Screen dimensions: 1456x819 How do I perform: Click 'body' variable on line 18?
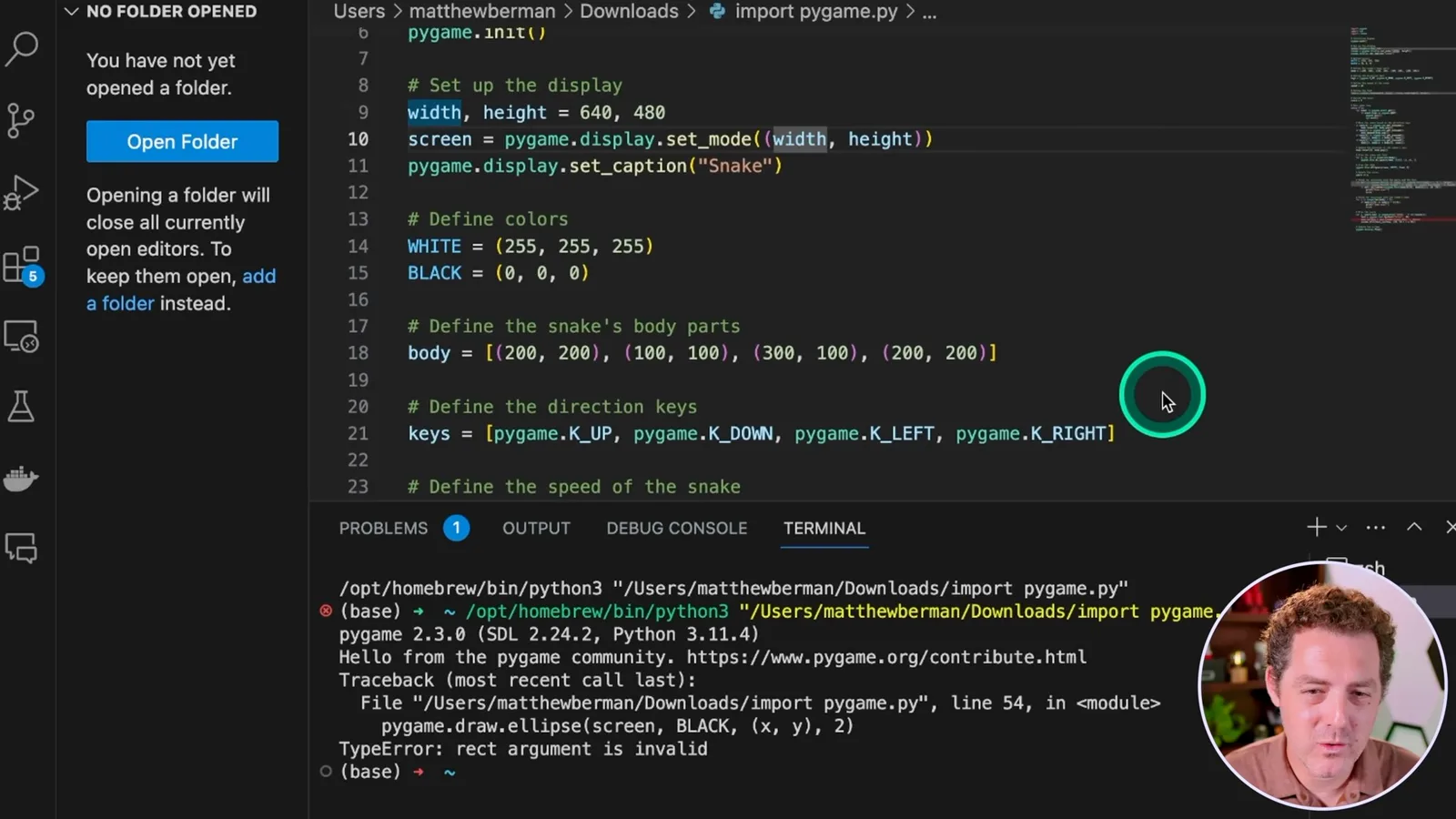429,353
